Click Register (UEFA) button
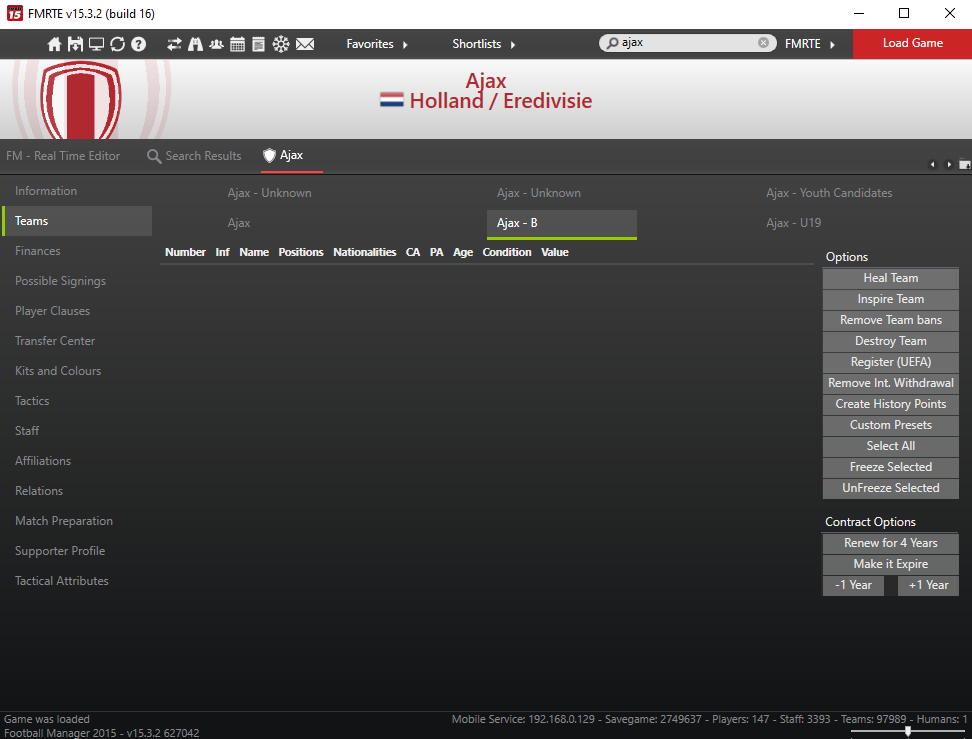 (890, 362)
